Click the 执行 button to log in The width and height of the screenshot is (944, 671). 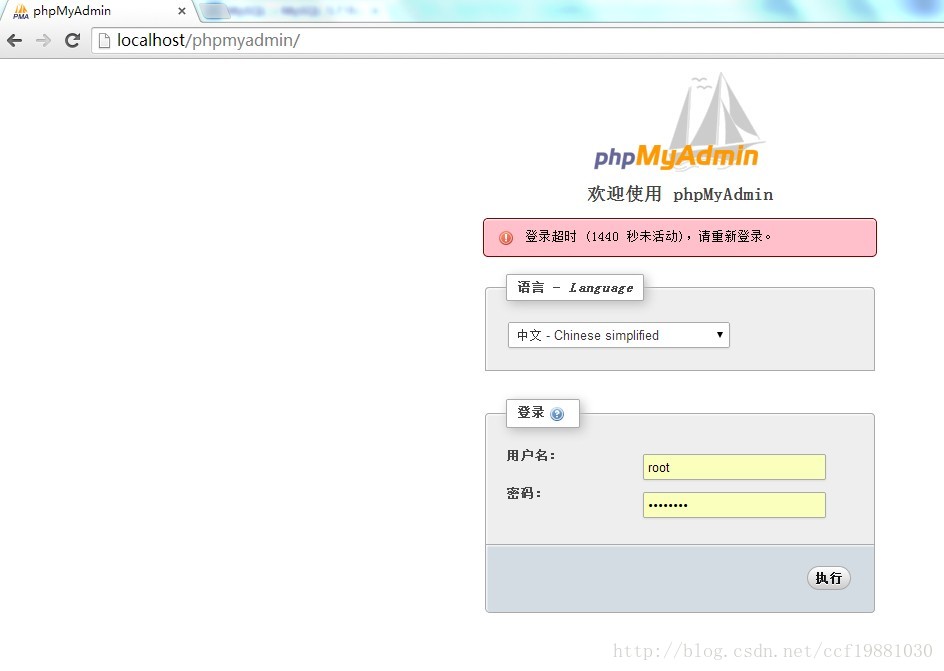828,578
